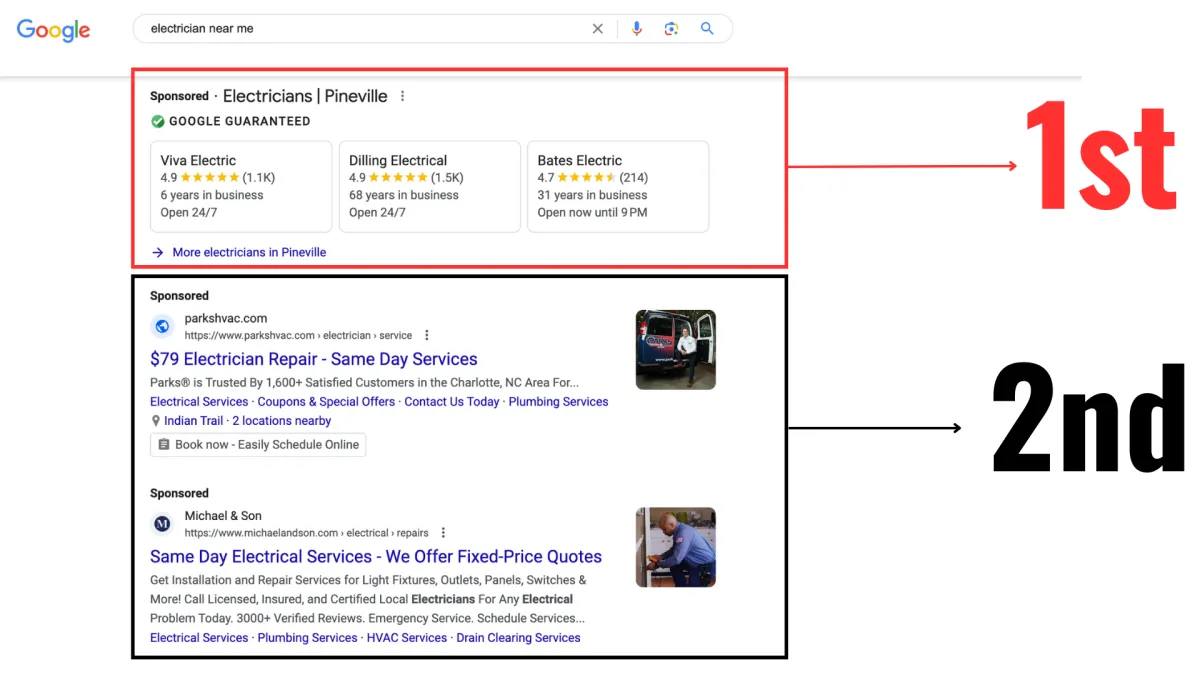Open the Same Day Electrical Services ad headline
This screenshot has height=675, width=1200.
[376, 557]
